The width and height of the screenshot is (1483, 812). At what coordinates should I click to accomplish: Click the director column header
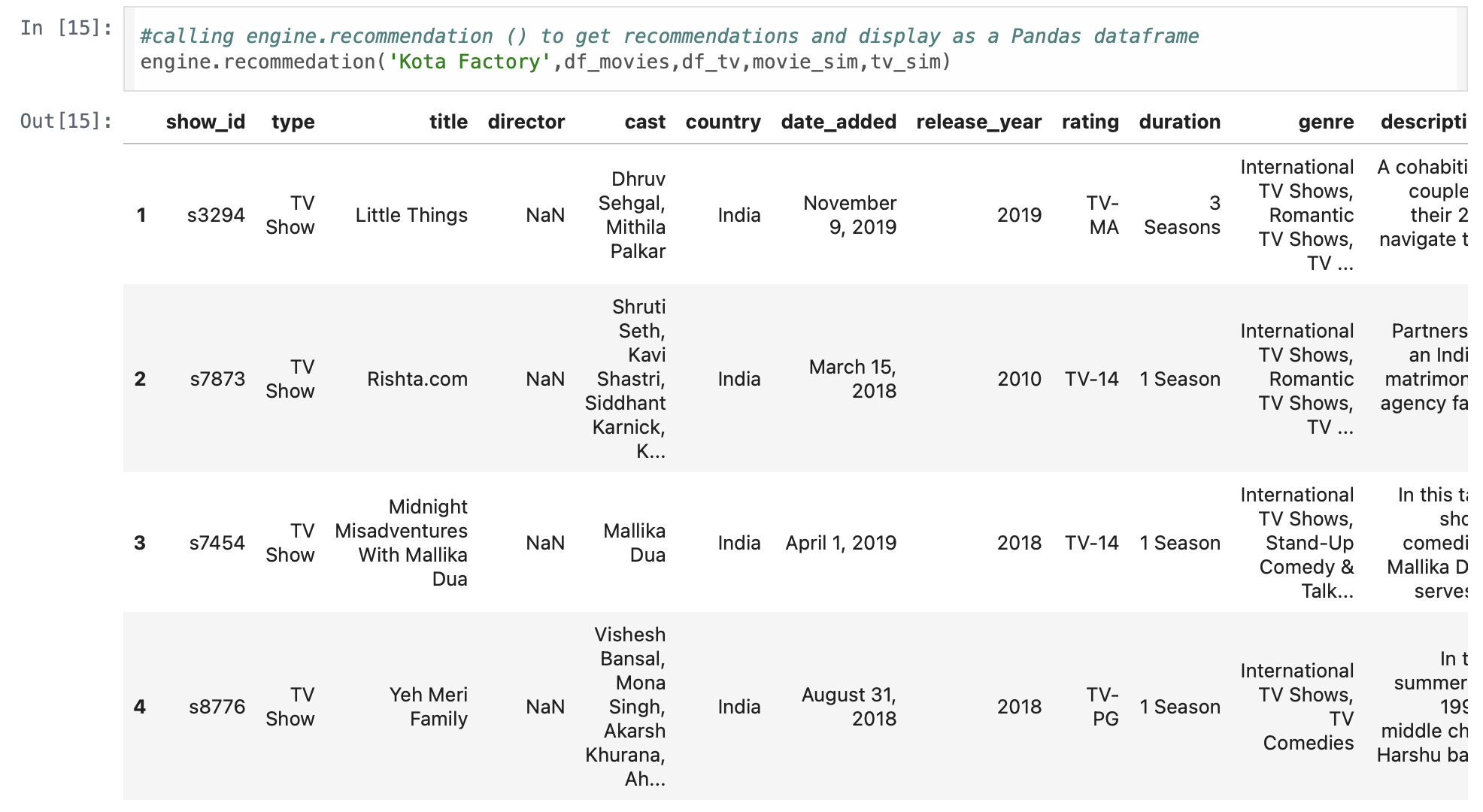click(x=526, y=122)
